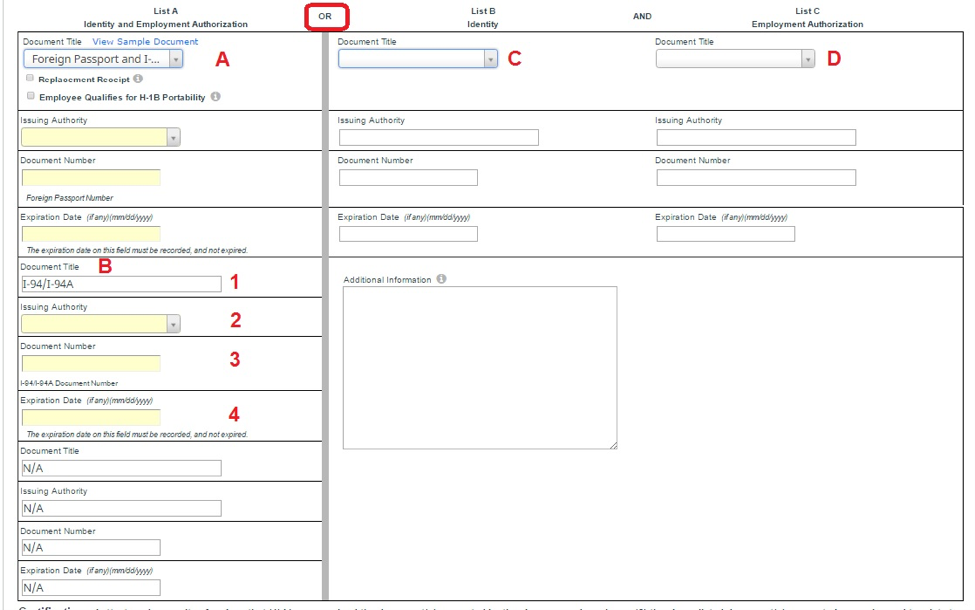
Task: Click List B Expiration Date field
Action: click(408, 234)
